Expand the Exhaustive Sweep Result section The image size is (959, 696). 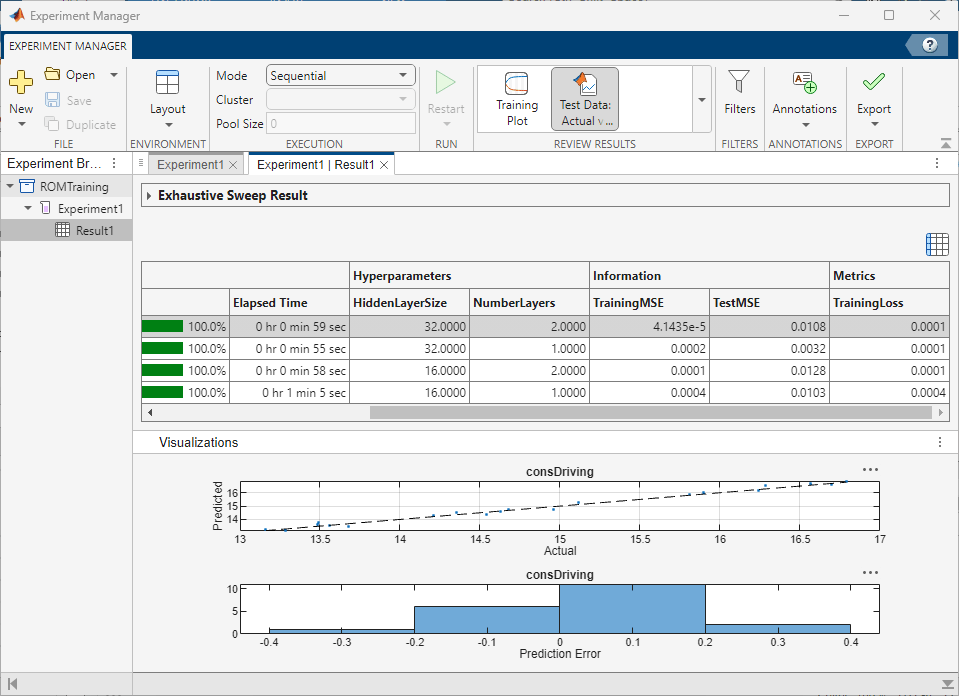[150, 195]
